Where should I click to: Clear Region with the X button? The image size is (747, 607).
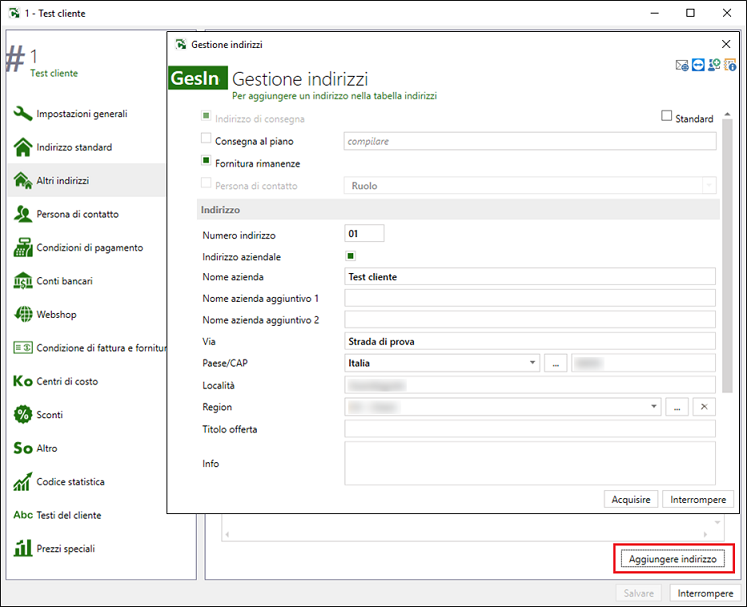tap(704, 407)
